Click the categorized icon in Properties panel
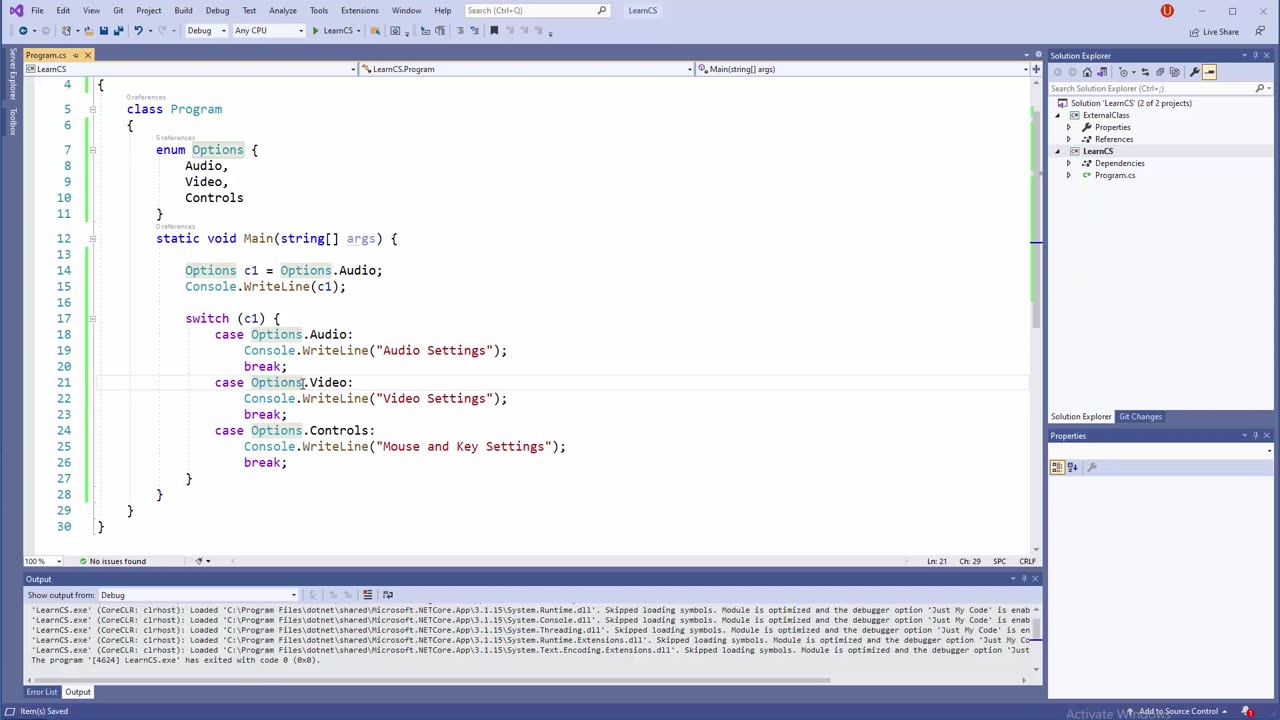Screen dimensions: 1280x720 click(1059, 467)
